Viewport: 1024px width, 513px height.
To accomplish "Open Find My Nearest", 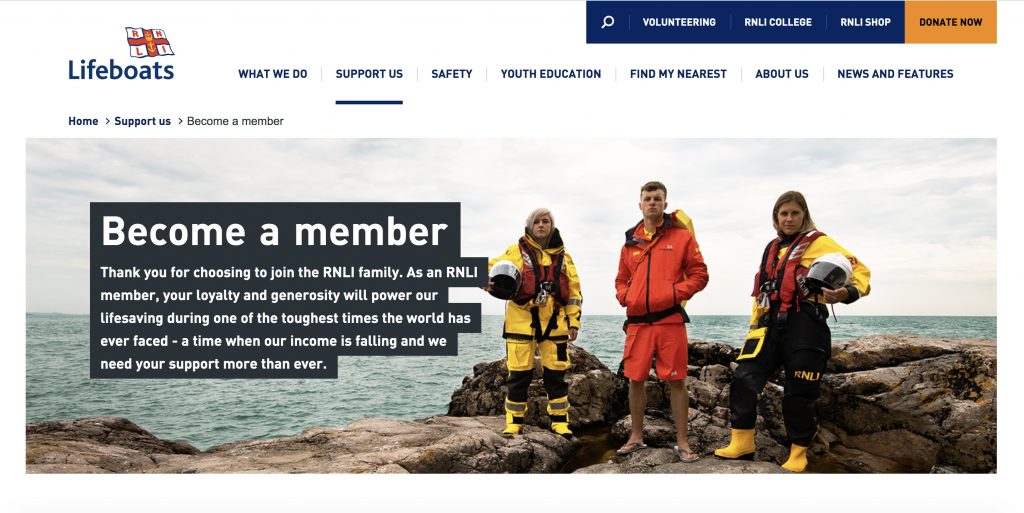I will tap(678, 74).
